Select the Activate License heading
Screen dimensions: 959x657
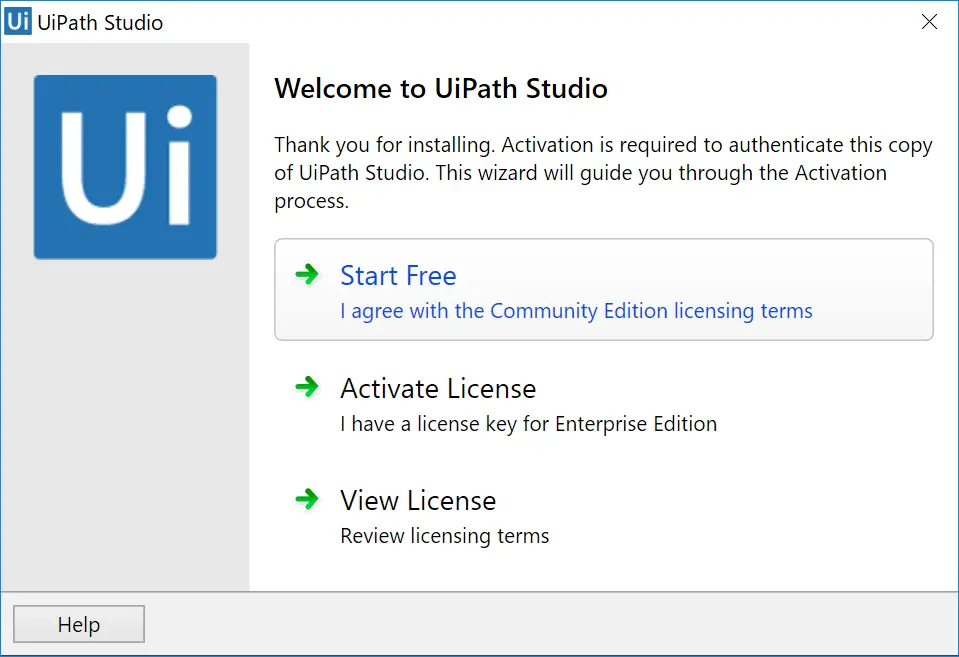[x=438, y=388]
